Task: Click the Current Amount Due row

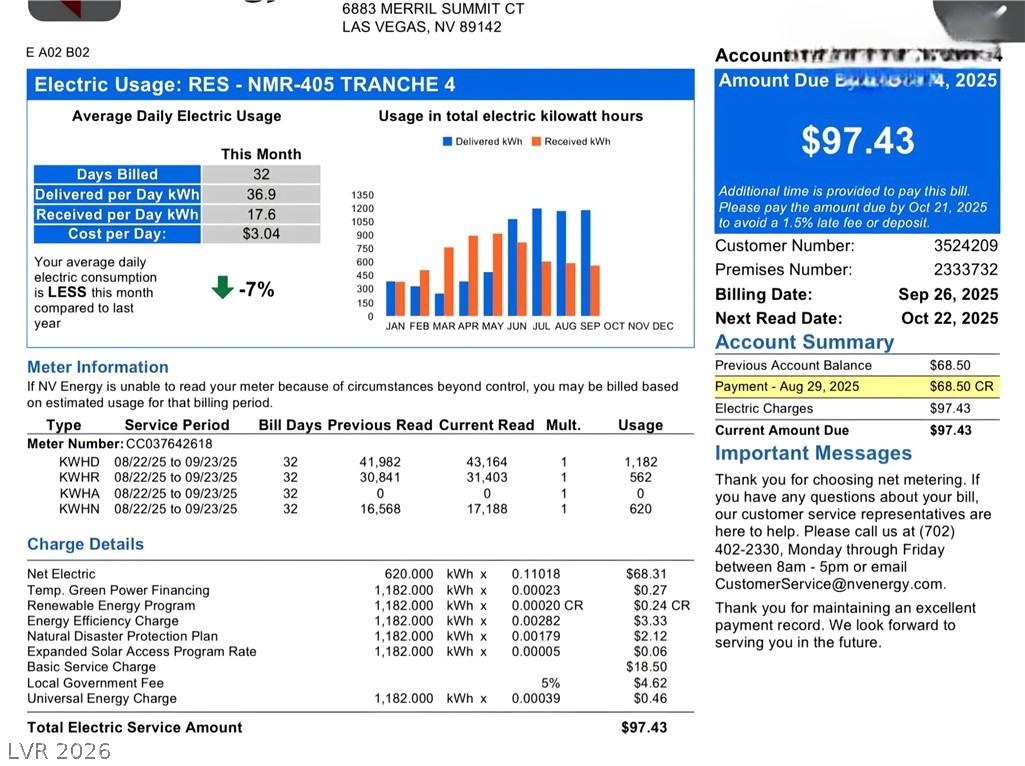Action: [856, 430]
